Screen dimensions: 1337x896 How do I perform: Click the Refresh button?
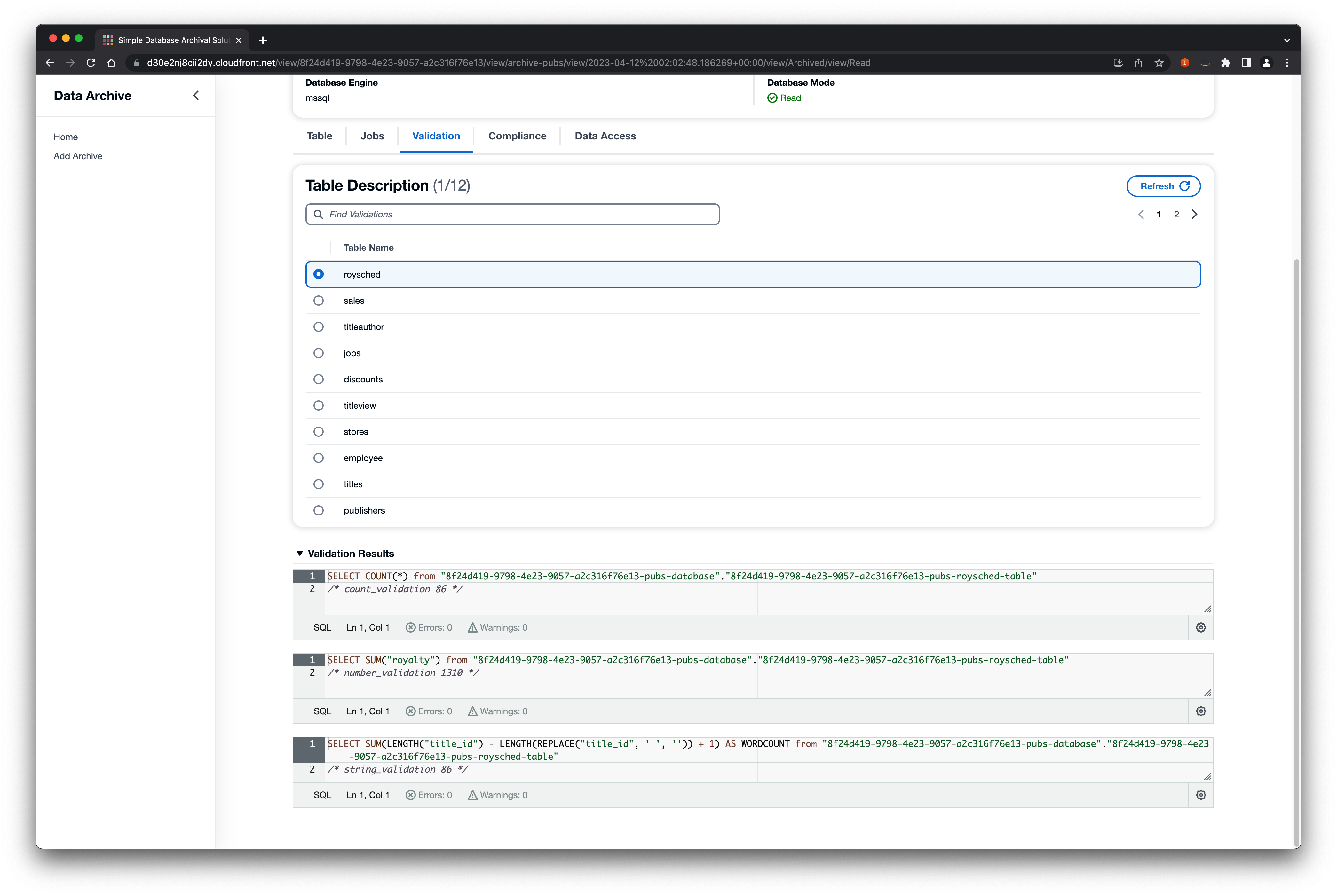[1163, 186]
